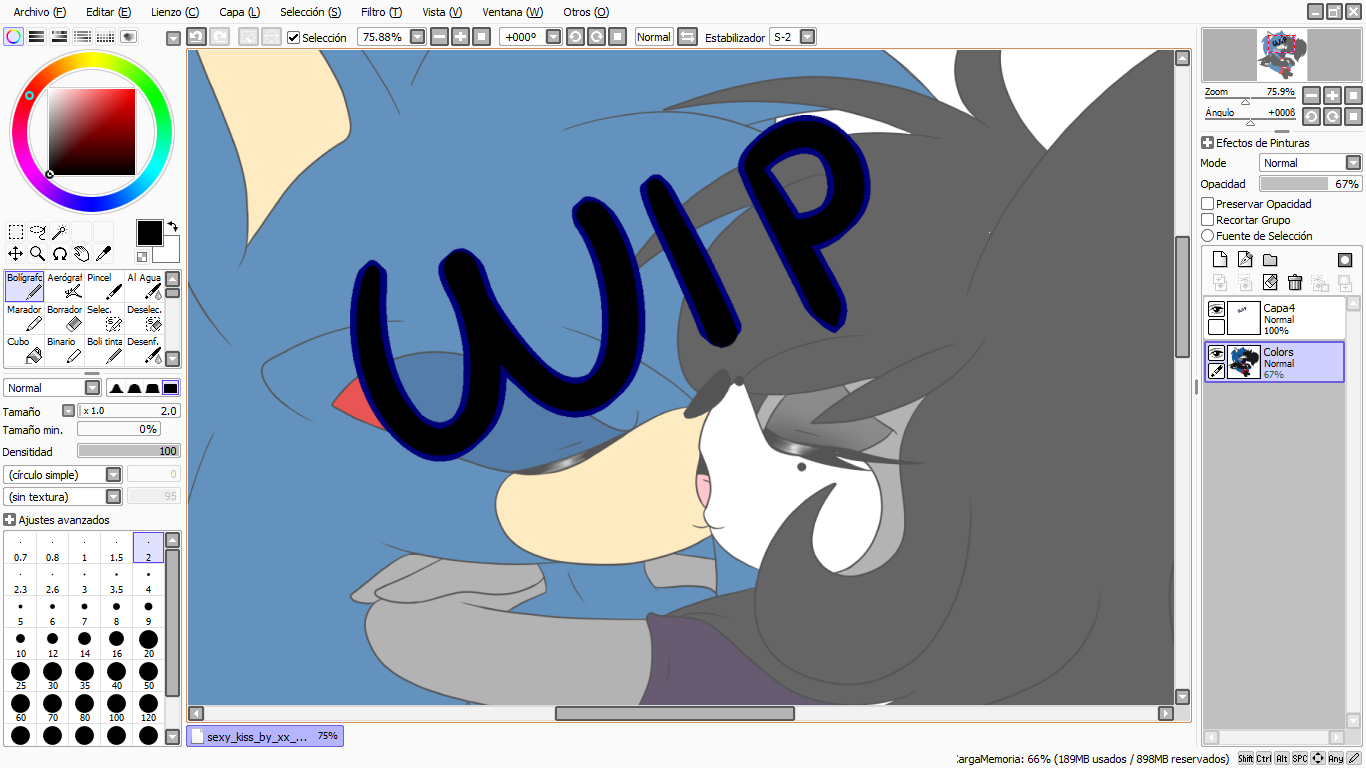This screenshot has width=1366, height=768.
Task: Open the Archivo menu
Action: [x=39, y=12]
